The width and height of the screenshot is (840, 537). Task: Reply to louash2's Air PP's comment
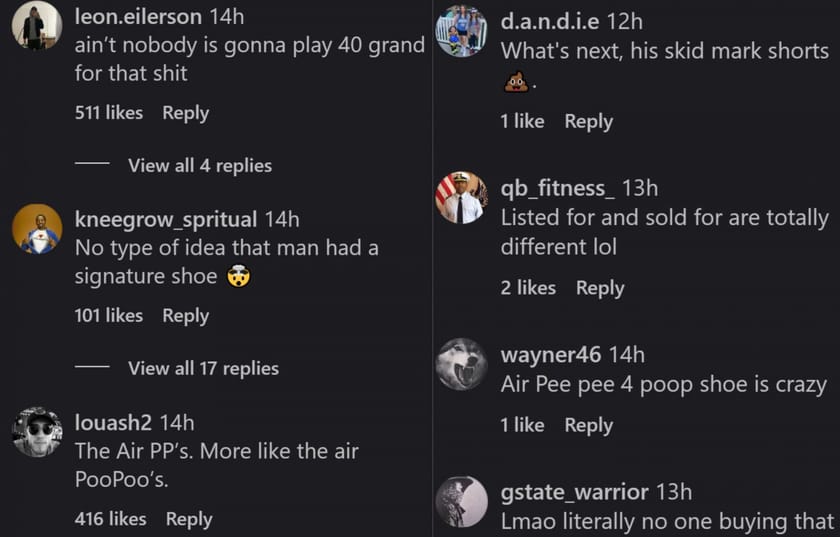(189, 519)
